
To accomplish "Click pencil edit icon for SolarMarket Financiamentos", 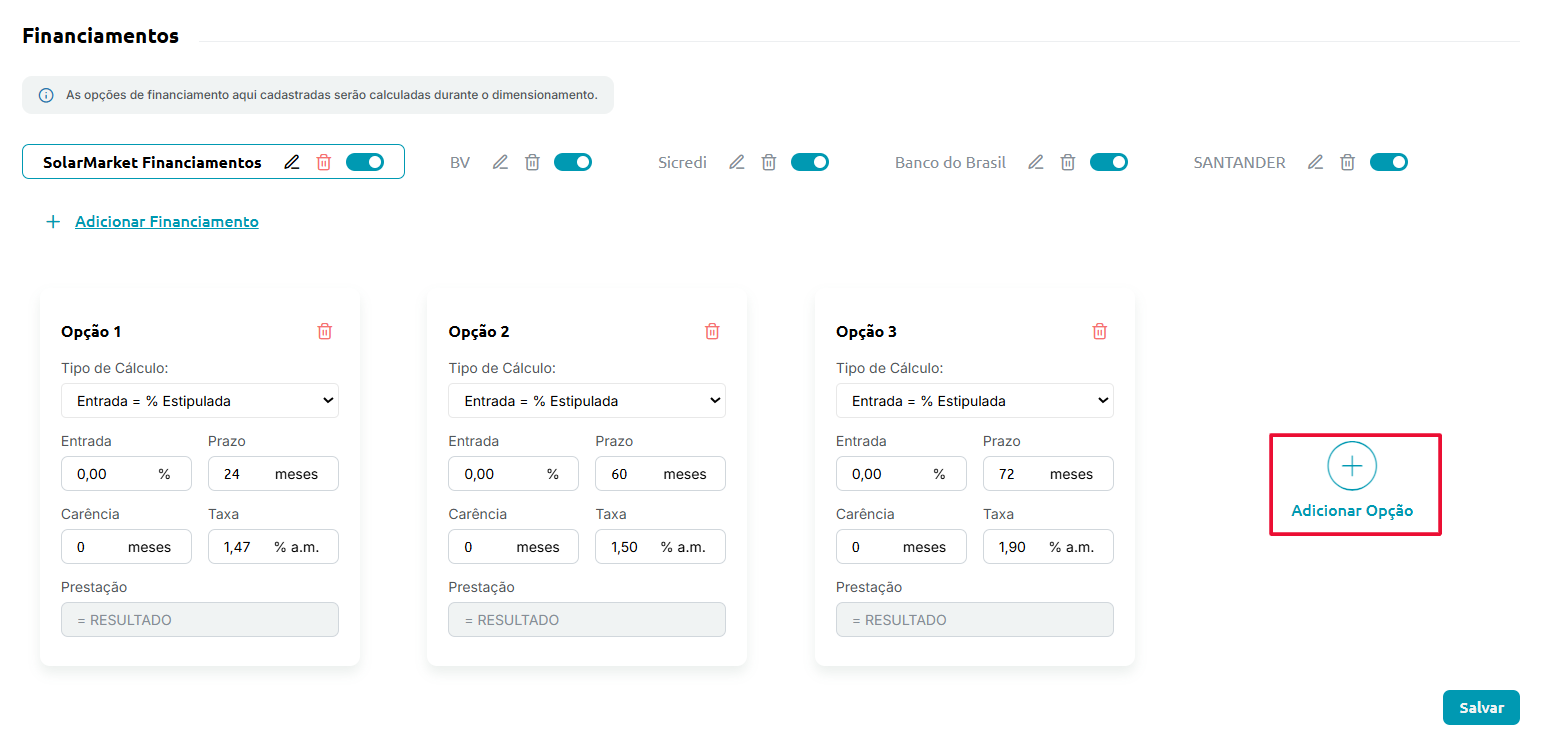I will click(x=292, y=162).
